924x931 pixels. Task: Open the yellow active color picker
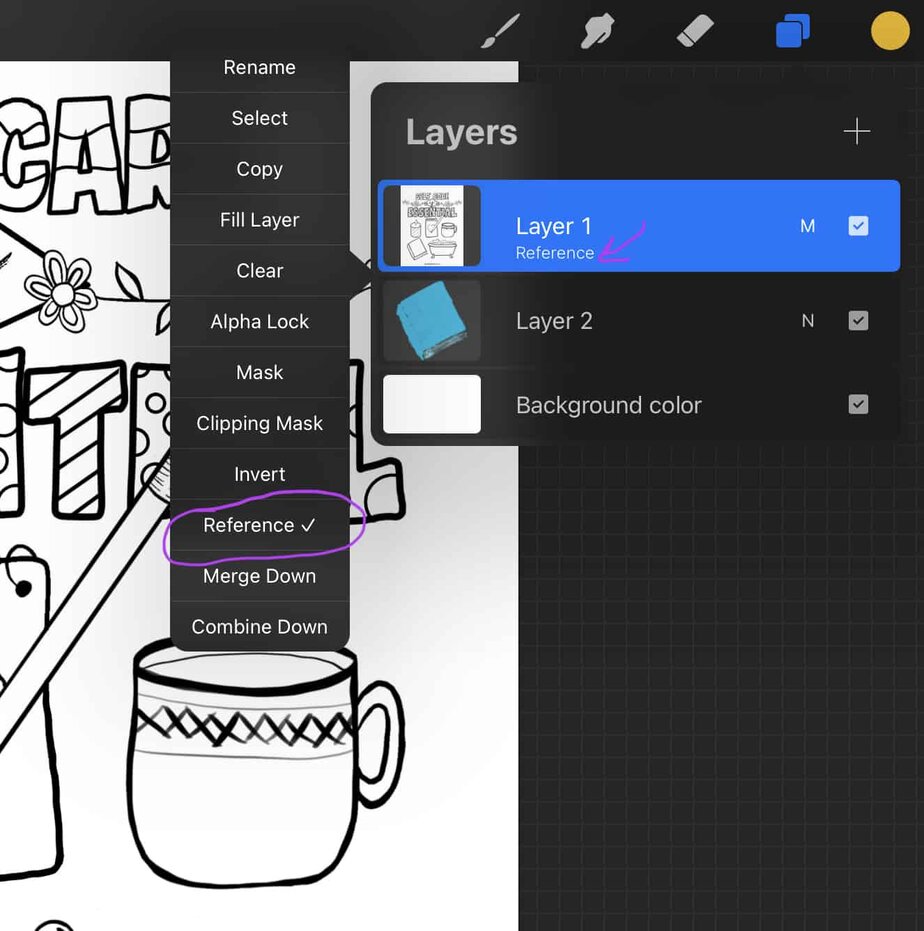(889, 31)
